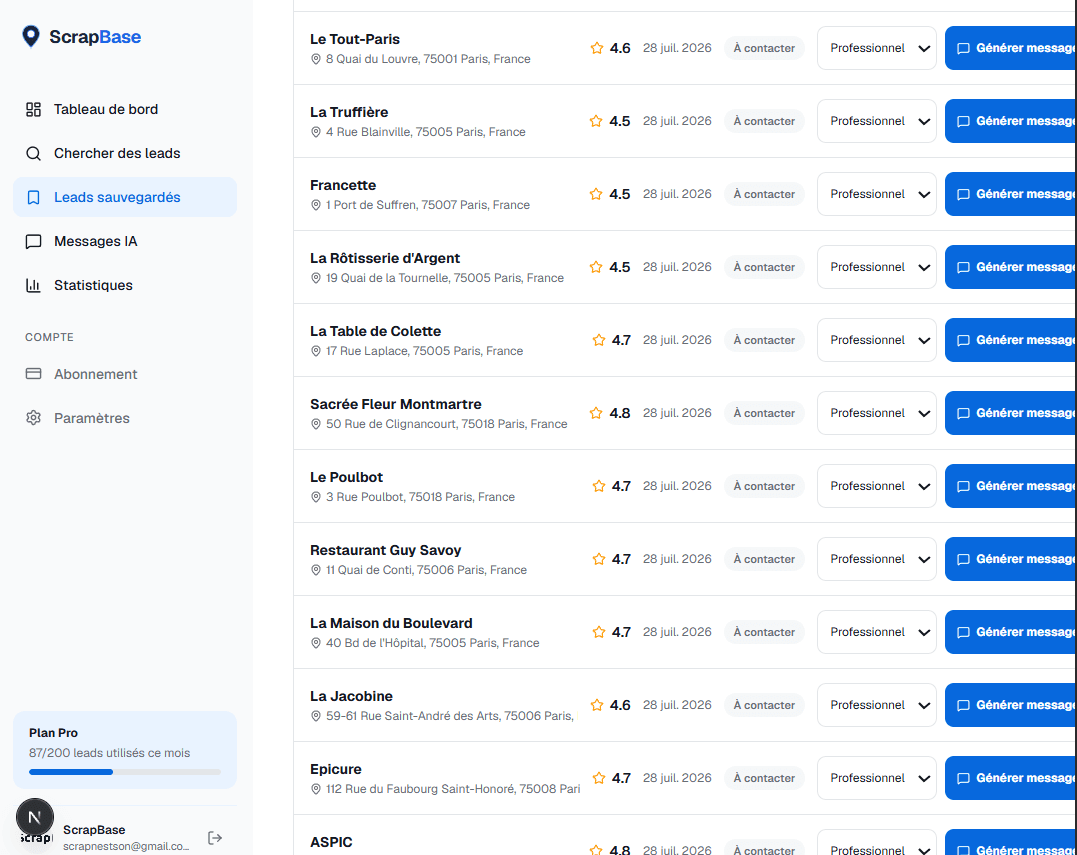
Task: Click the Plan Pro leads usage progress bar
Action: (125, 772)
